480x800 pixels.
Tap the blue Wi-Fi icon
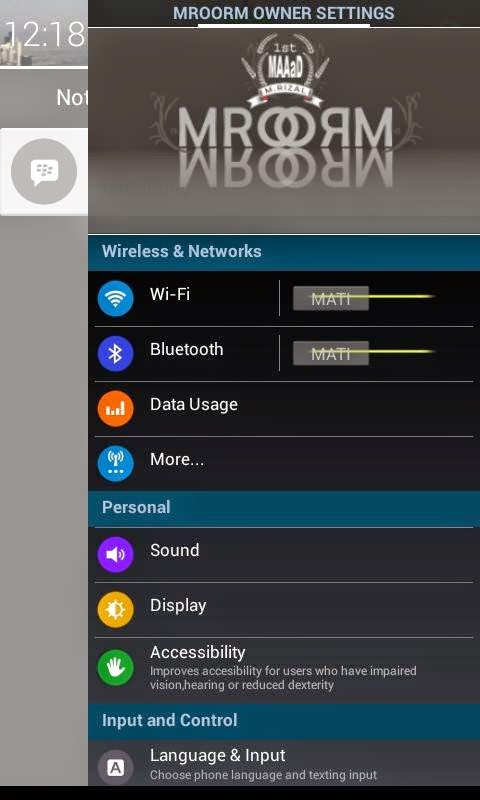coord(116,298)
